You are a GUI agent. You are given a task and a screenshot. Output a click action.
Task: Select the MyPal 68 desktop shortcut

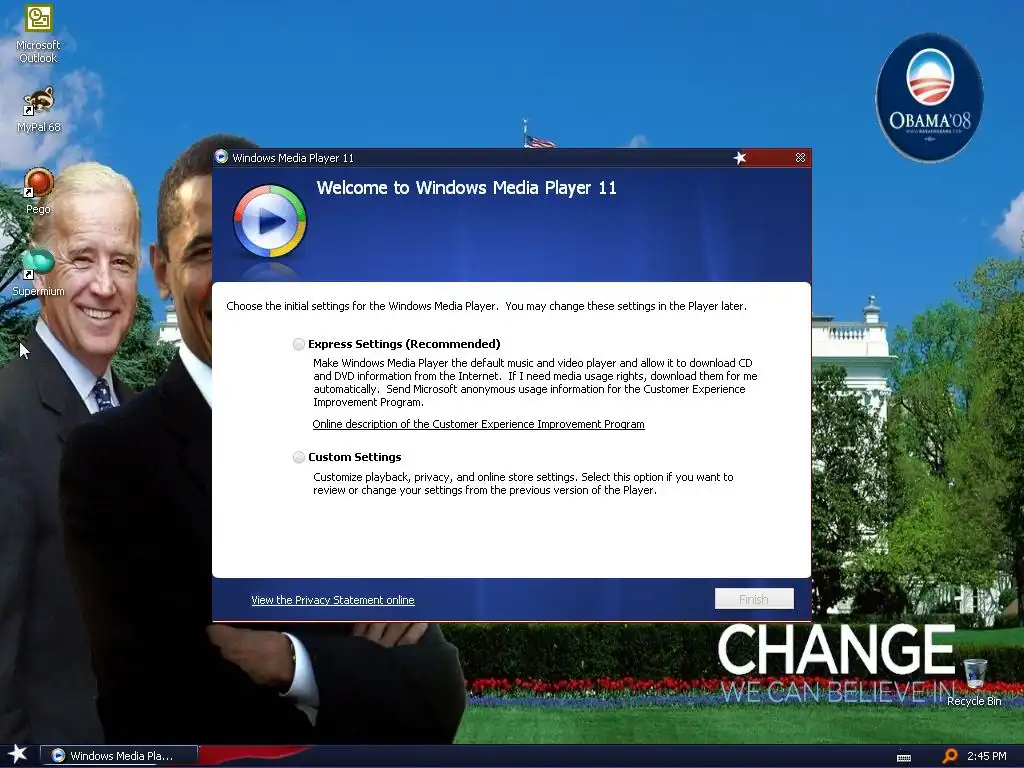click(x=38, y=109)
